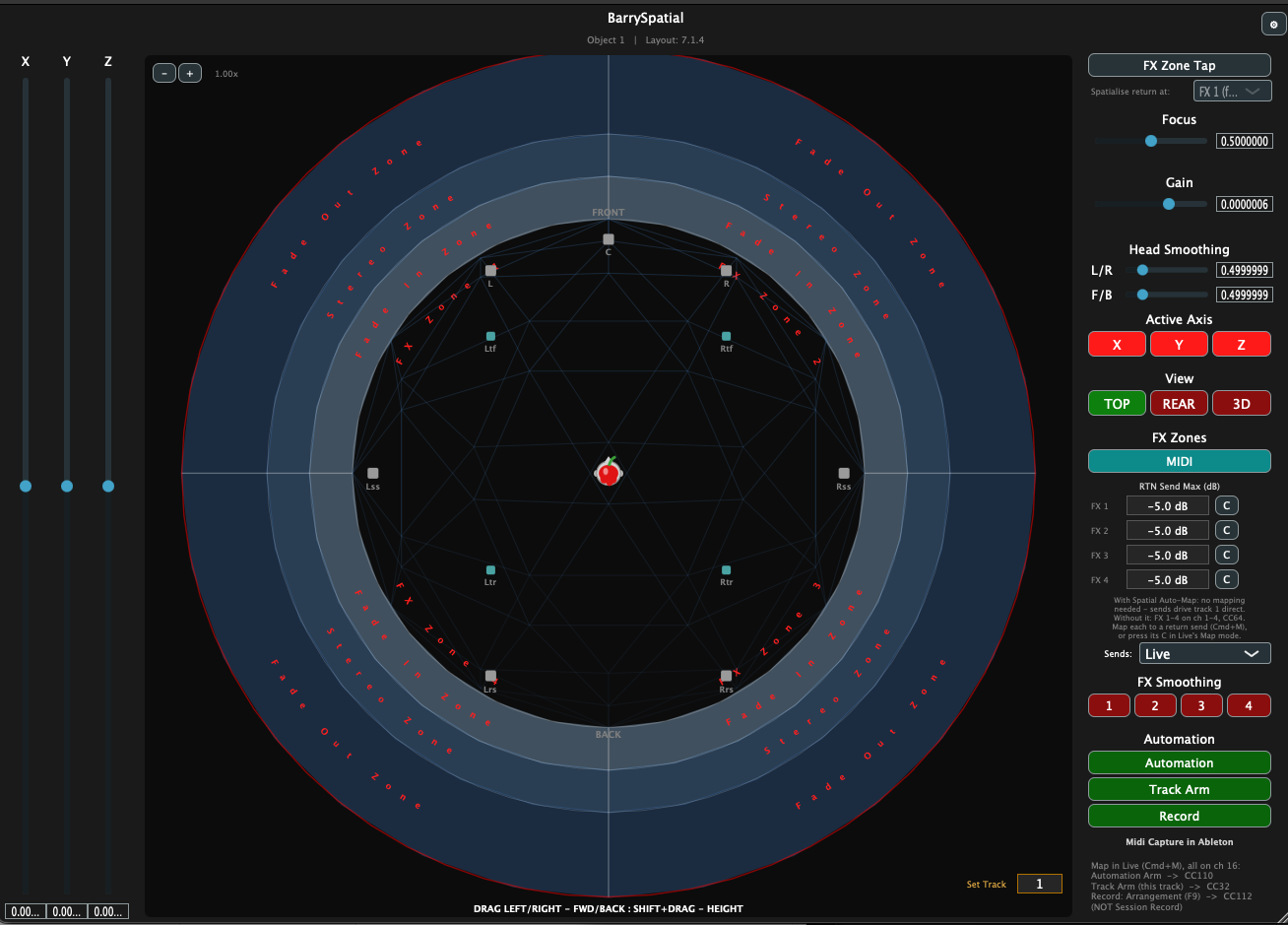Toggle FX Smoothing 3
1288x925 pixels.
pyautogui.click(x=1202, y=705)
